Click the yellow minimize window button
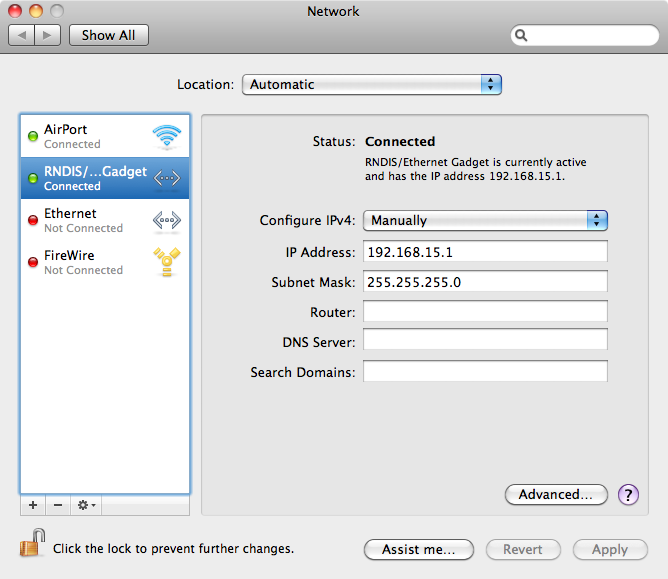Viewport: 668px width, 579px height. [x=36, y=11]
